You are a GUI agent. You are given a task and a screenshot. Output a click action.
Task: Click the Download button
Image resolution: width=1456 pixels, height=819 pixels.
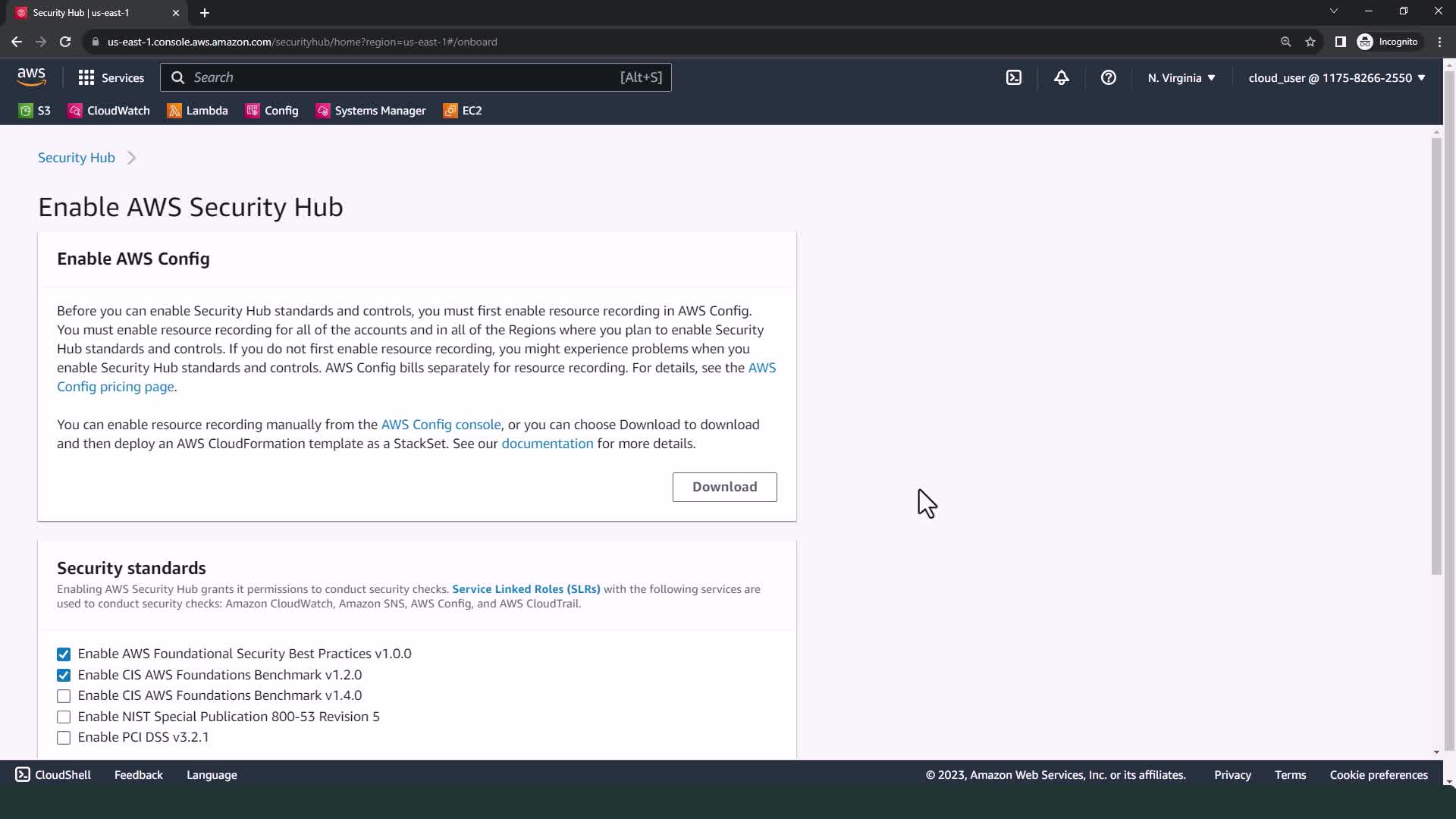[724, 487]
